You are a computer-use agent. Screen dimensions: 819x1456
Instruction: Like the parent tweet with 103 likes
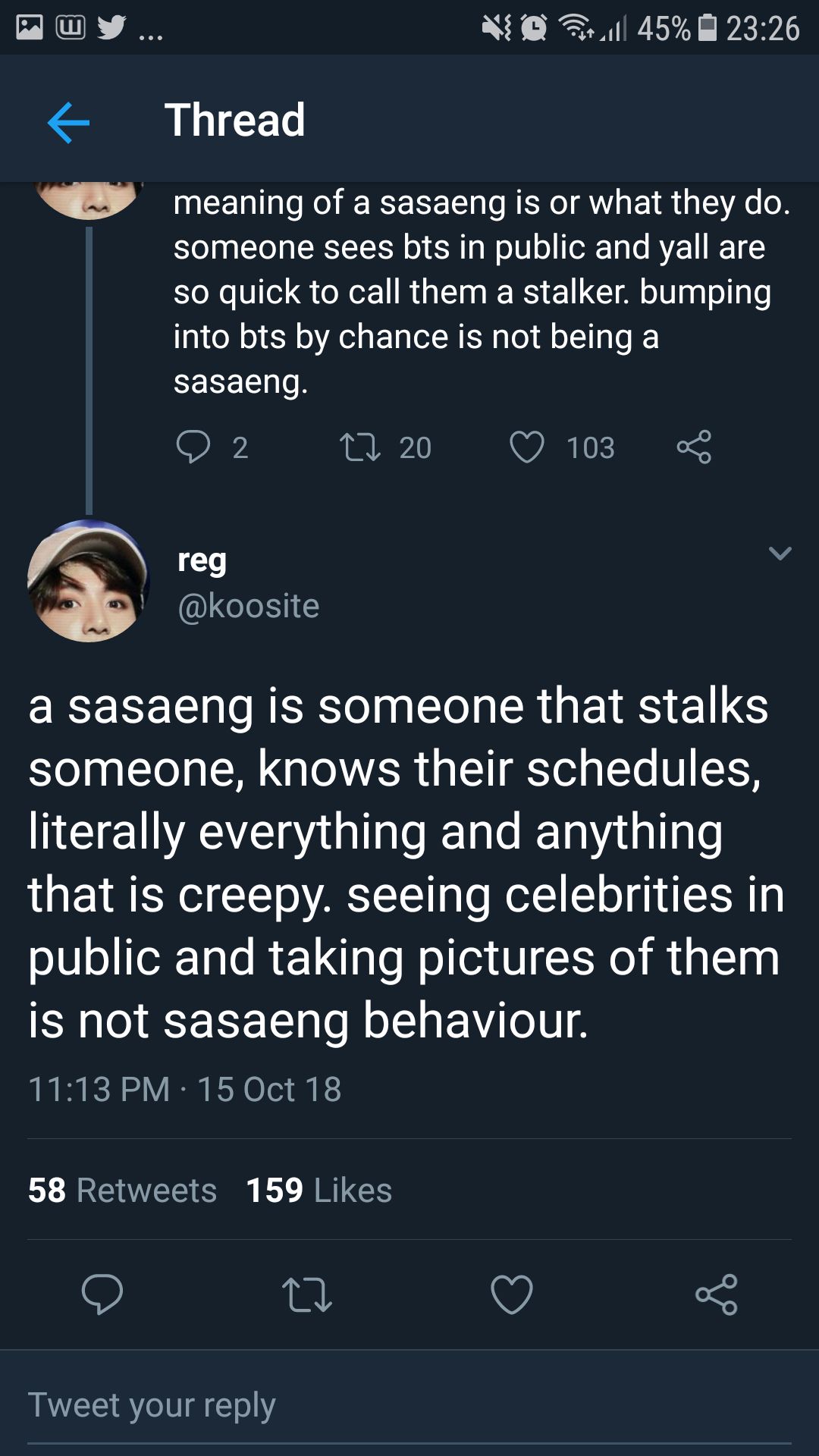[x=527, y=447]
